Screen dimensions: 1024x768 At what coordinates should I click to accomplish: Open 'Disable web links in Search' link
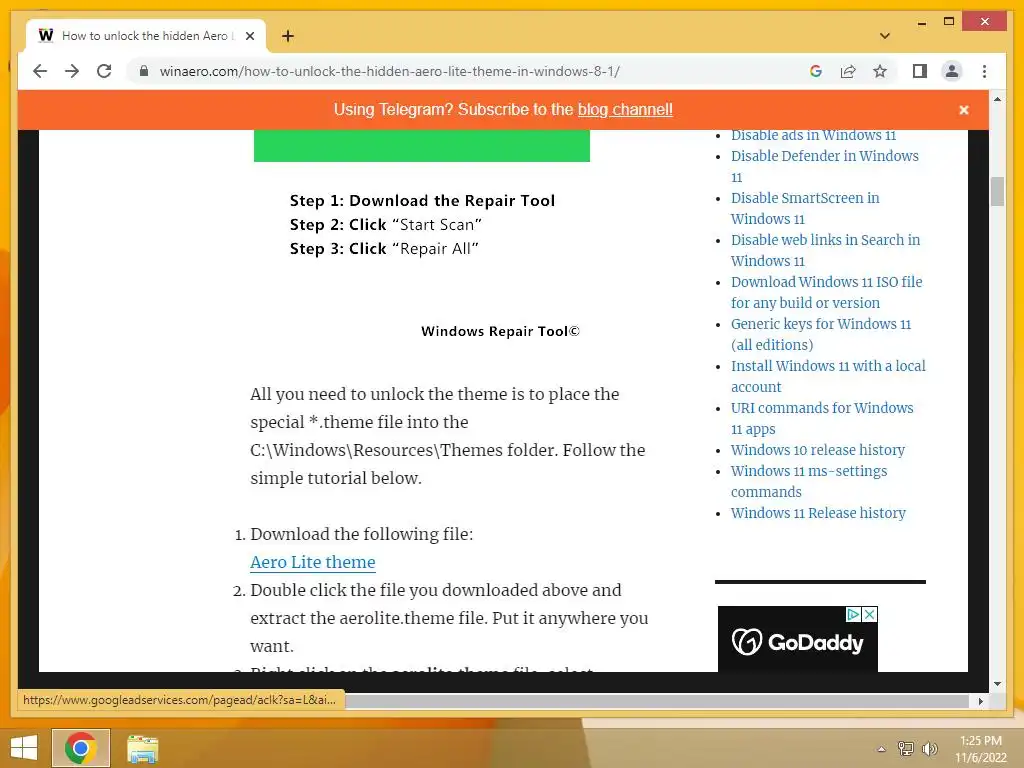(x=825, y=250)
